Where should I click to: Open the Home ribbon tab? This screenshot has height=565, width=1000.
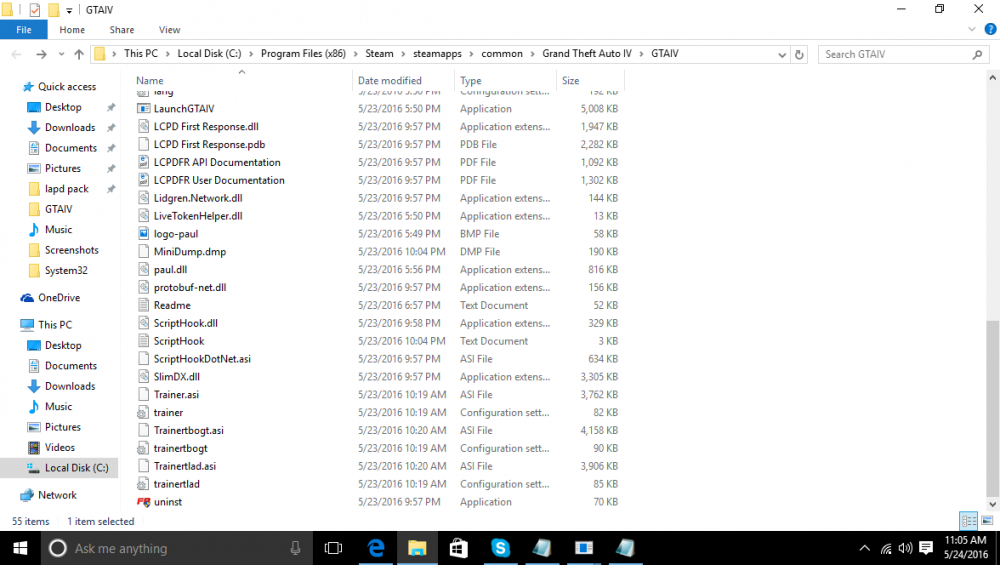[72, 29]
